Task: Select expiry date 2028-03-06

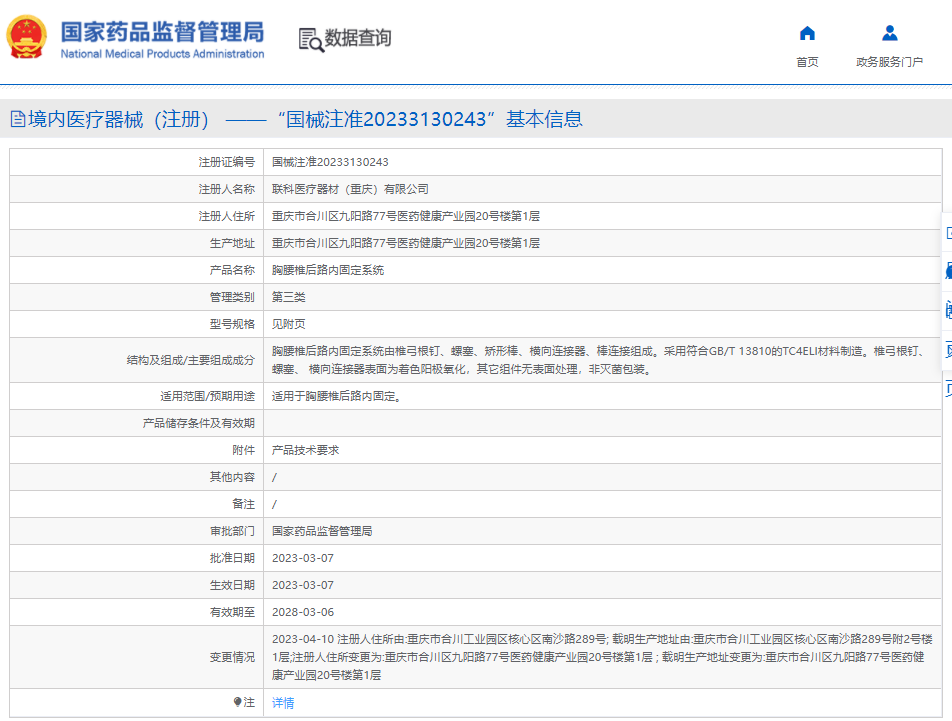Action: [302, 612]
